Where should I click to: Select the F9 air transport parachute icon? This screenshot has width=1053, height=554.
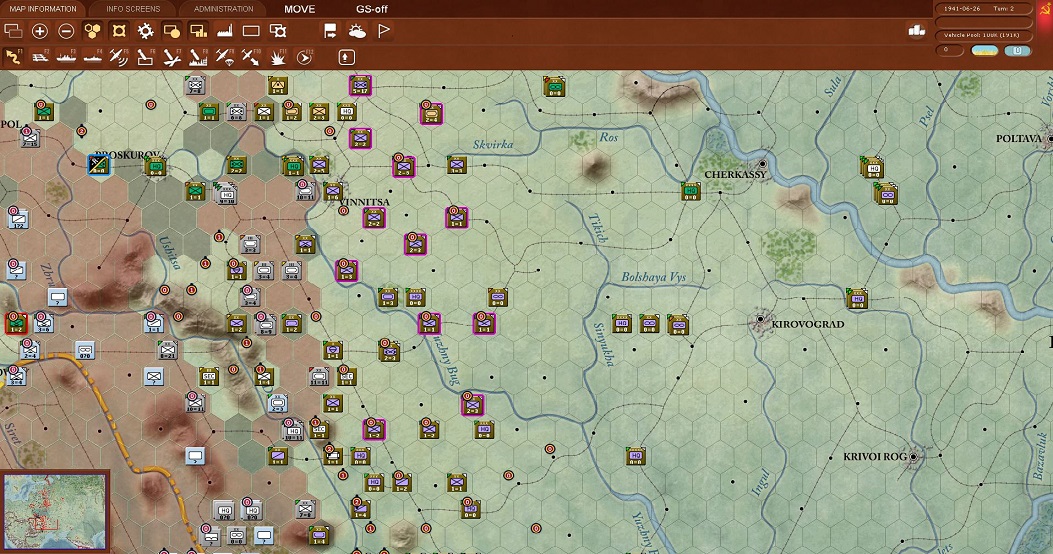(x=224, y=58)
